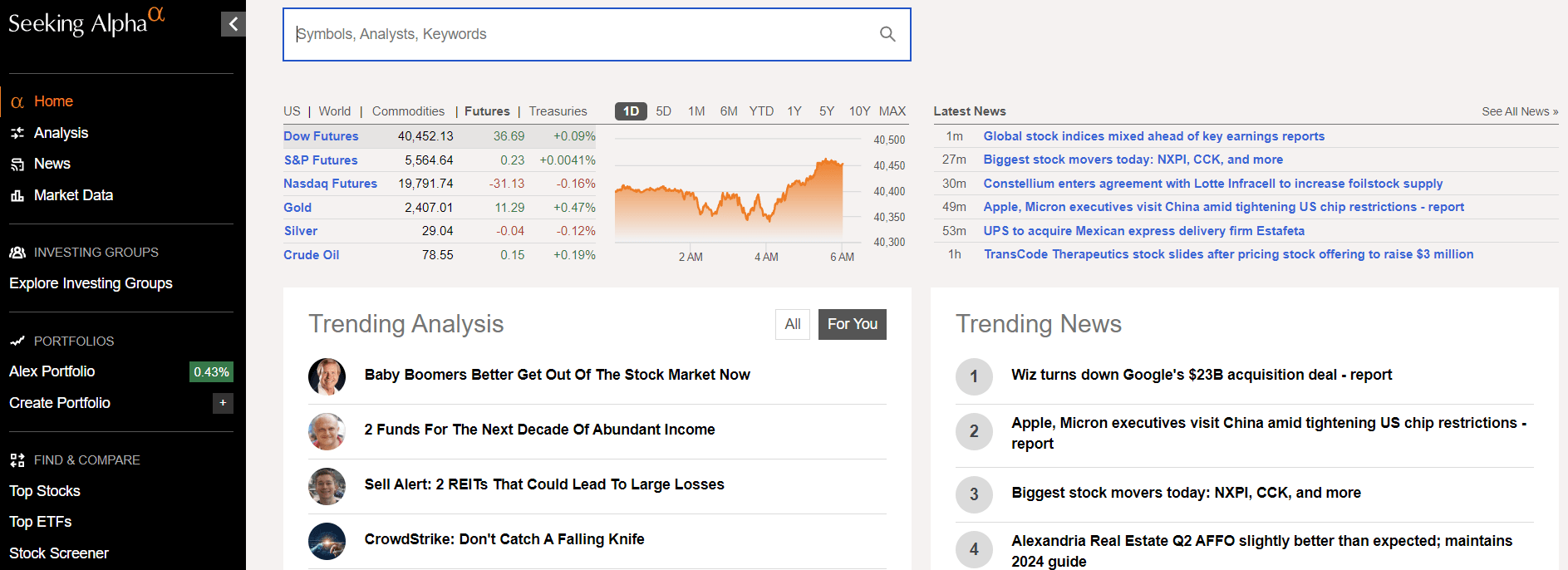1568x570 pixels.
Task: Select the 1D chart range
Action: [631, 111]
